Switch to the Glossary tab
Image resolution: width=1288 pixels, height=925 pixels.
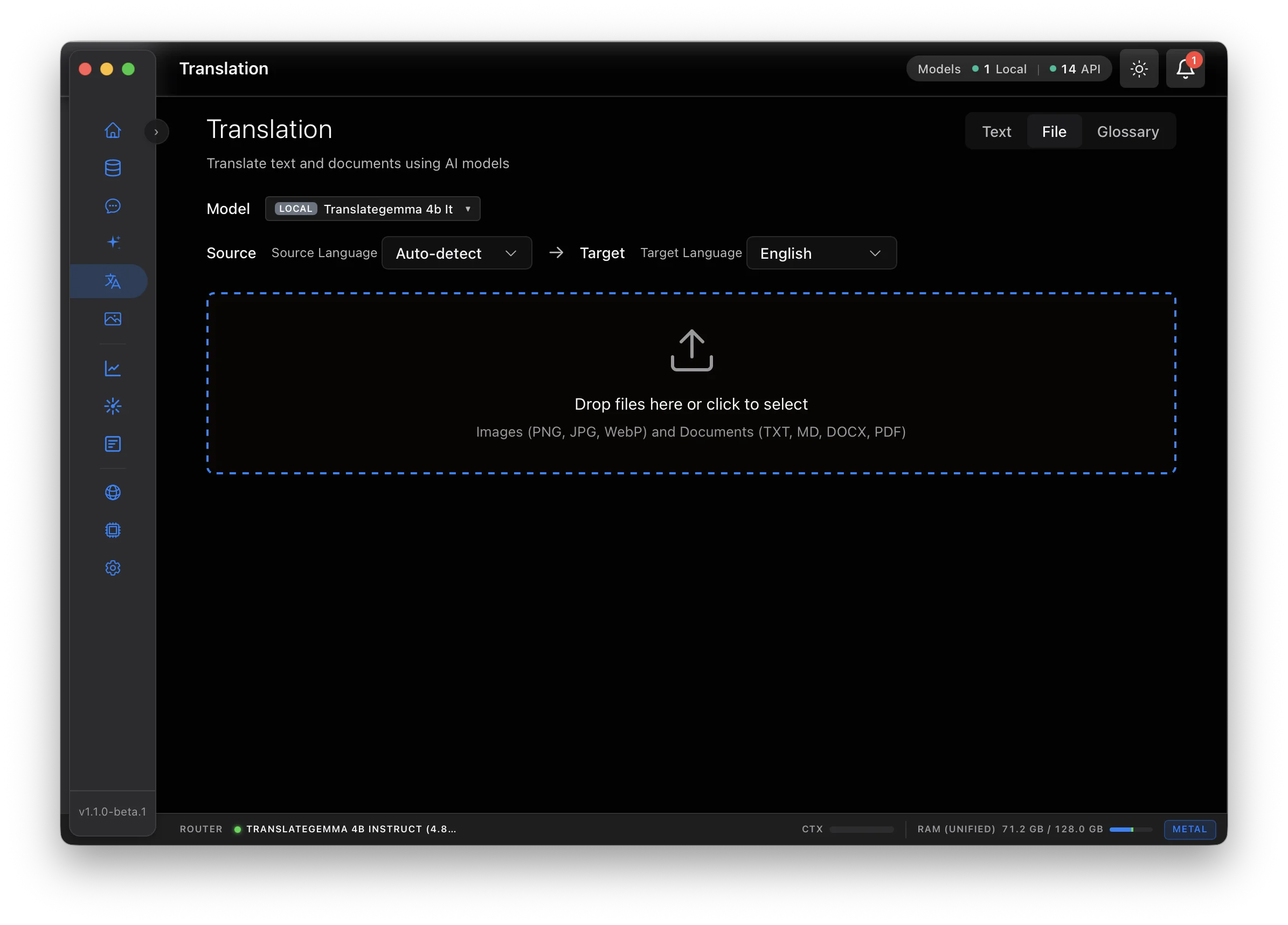(x=1127, y=132)
